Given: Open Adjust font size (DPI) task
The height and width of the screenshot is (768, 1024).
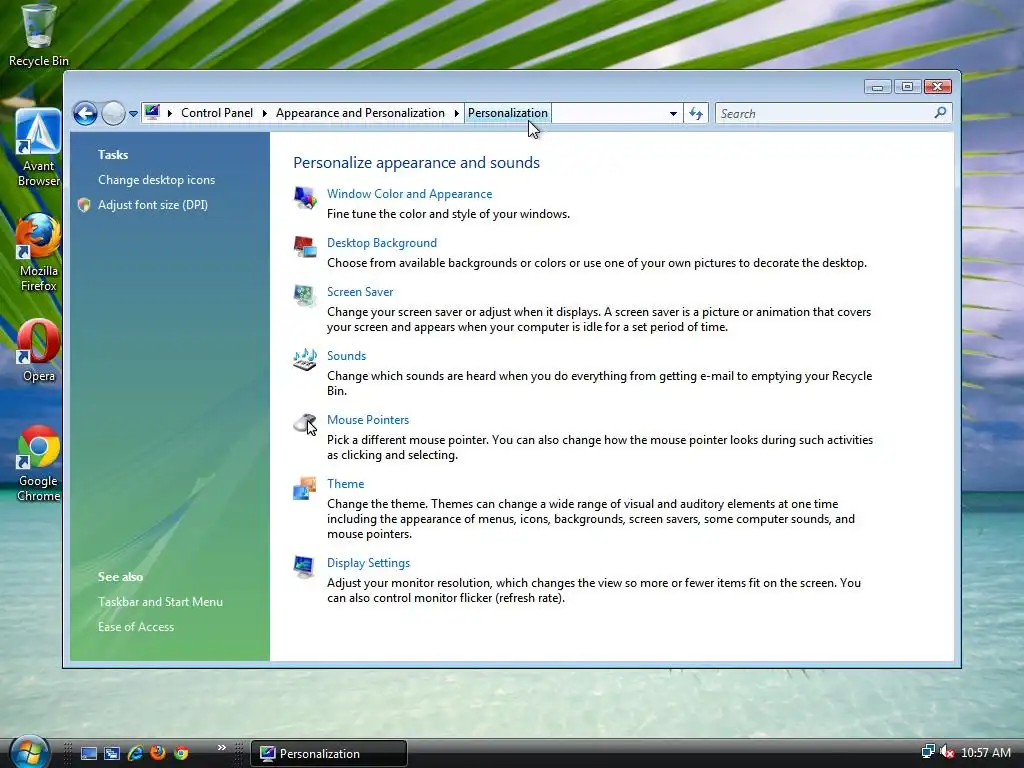Looking at the screenshot, I should click(153, 204).
